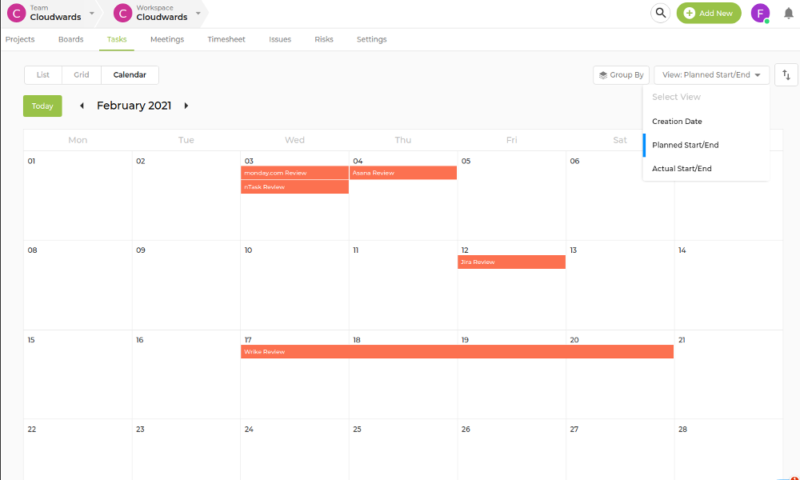This screenshot has height=480, width=800.
Task: Switch to Grid view
Action: (x=81, y=75)
